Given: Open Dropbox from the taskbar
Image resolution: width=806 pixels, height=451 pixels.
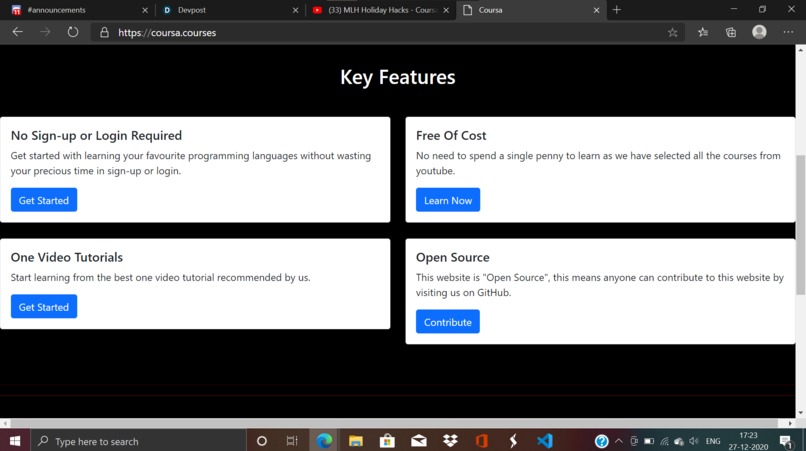Looking at the screenshot, I should click(x=450, y=441).
